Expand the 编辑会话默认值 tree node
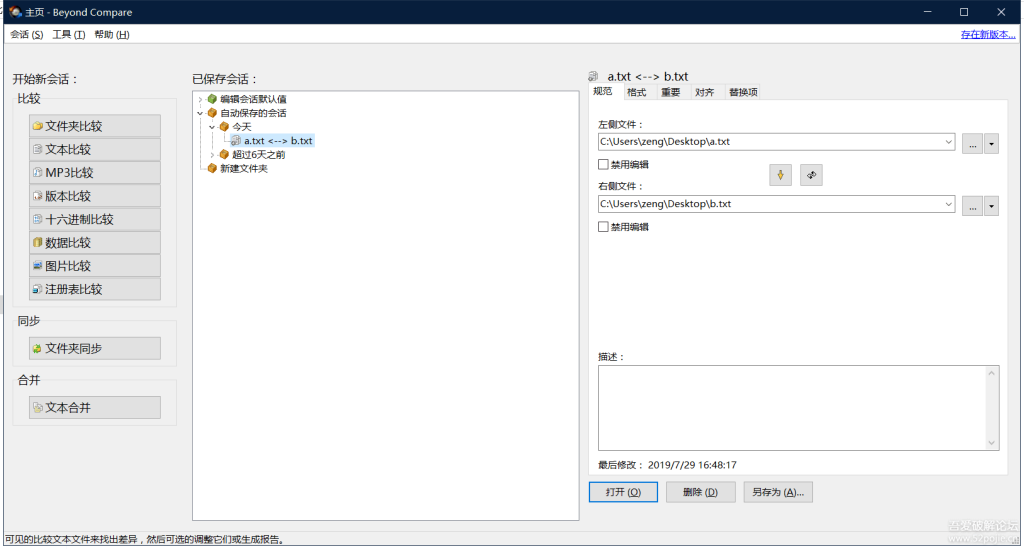This screenshot has width=1024, height=549. 200,99
